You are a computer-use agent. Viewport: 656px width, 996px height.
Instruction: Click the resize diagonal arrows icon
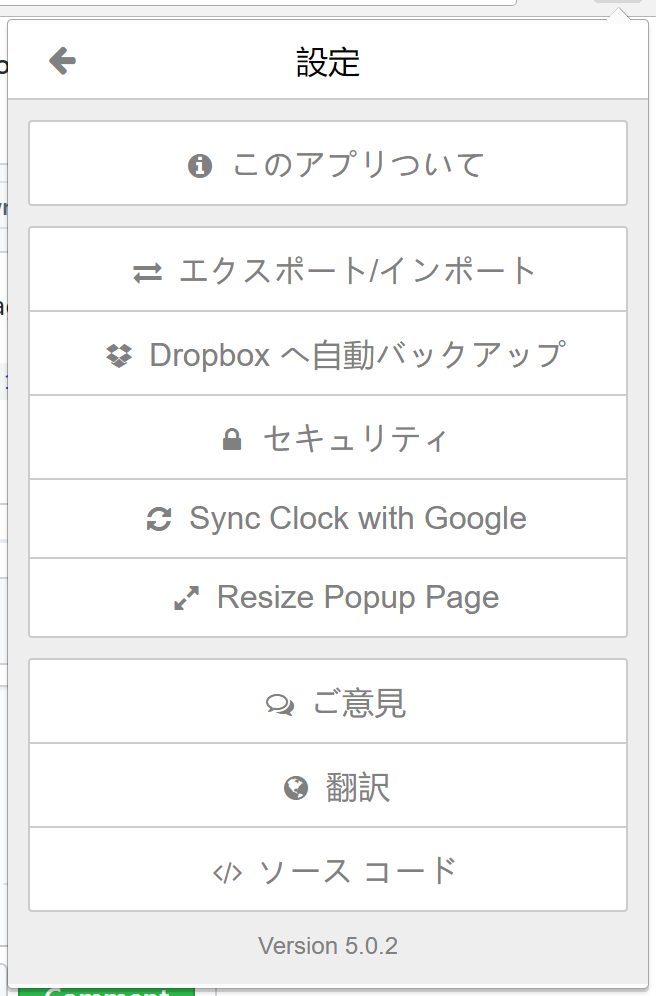pos(186,598)
